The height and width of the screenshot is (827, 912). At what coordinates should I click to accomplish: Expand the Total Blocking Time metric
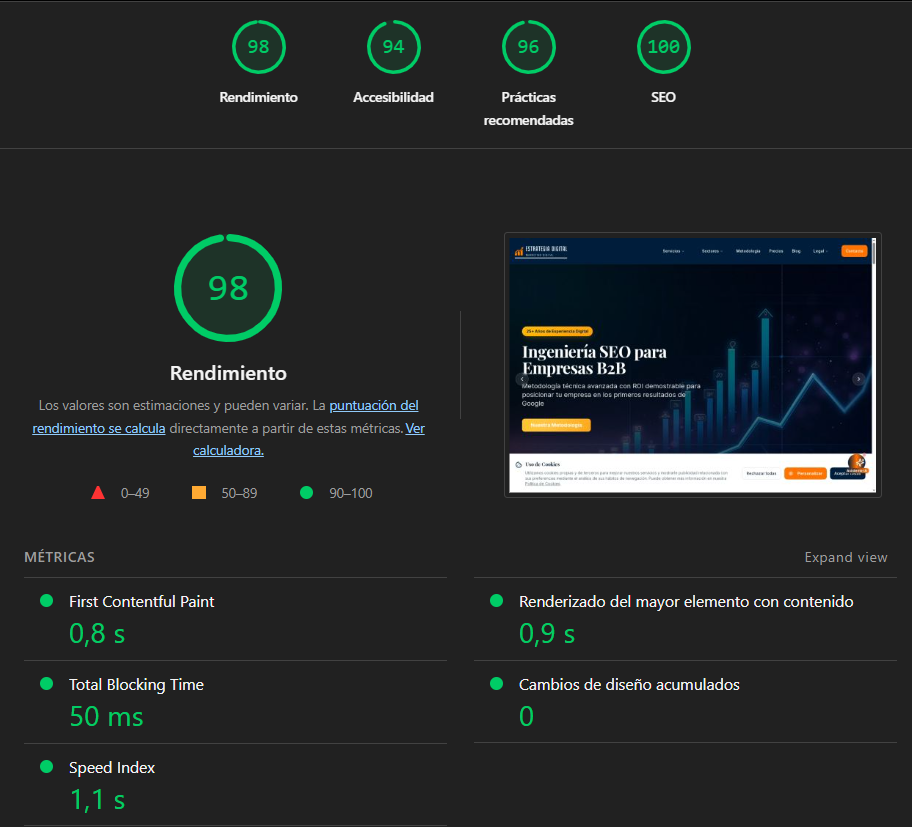[236, 702]
